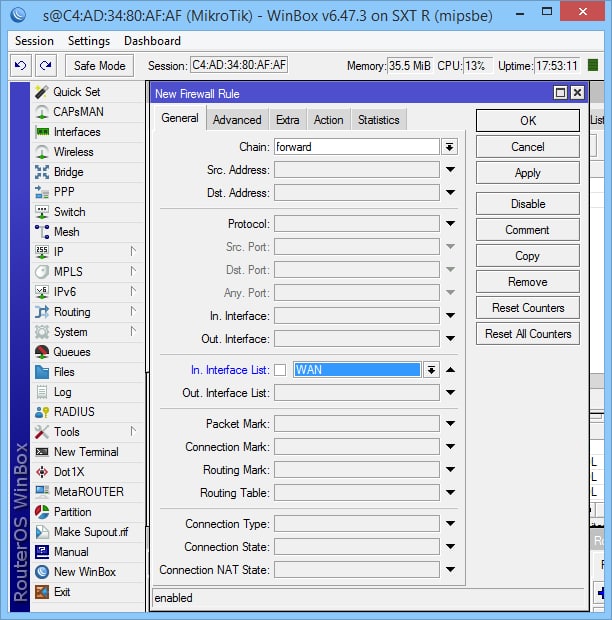This screenshot has width=612, height=620.
Task: Click the Comment button
Action: (528, 230)
